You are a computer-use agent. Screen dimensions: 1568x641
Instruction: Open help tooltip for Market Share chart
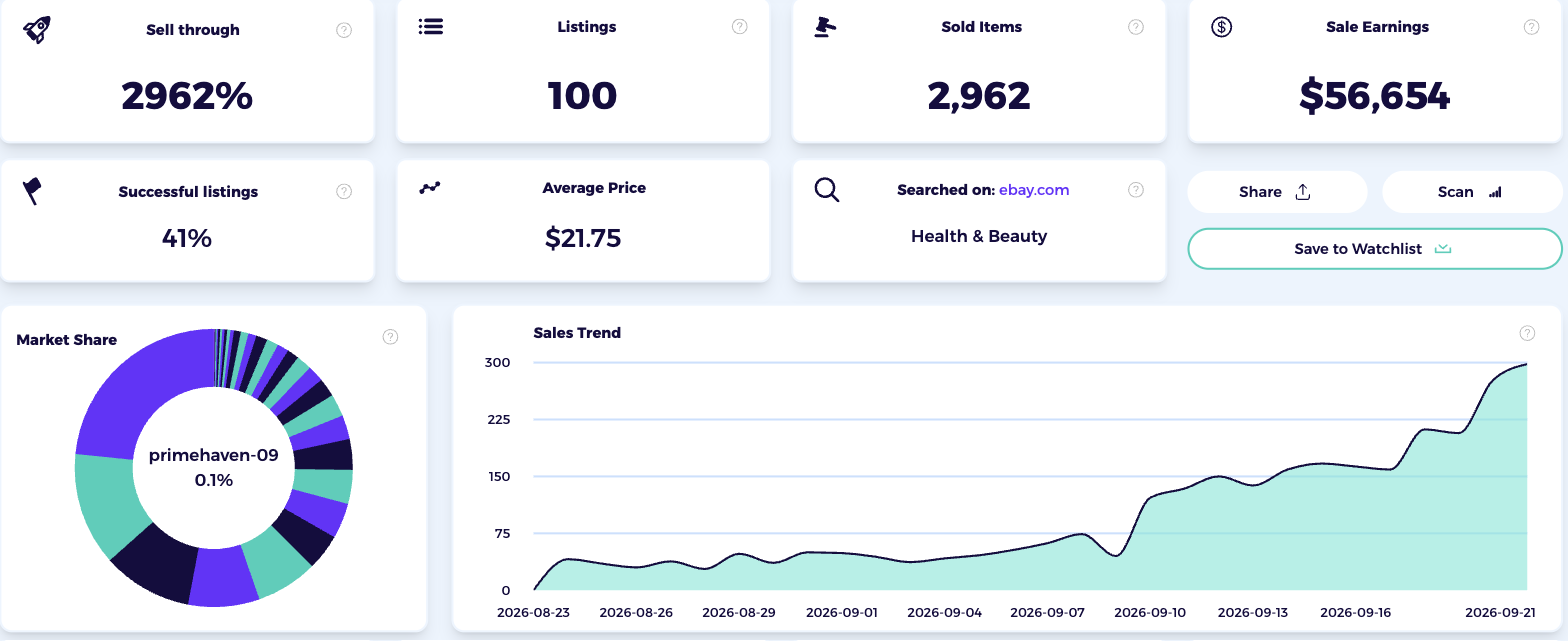(x=391, y=337)
